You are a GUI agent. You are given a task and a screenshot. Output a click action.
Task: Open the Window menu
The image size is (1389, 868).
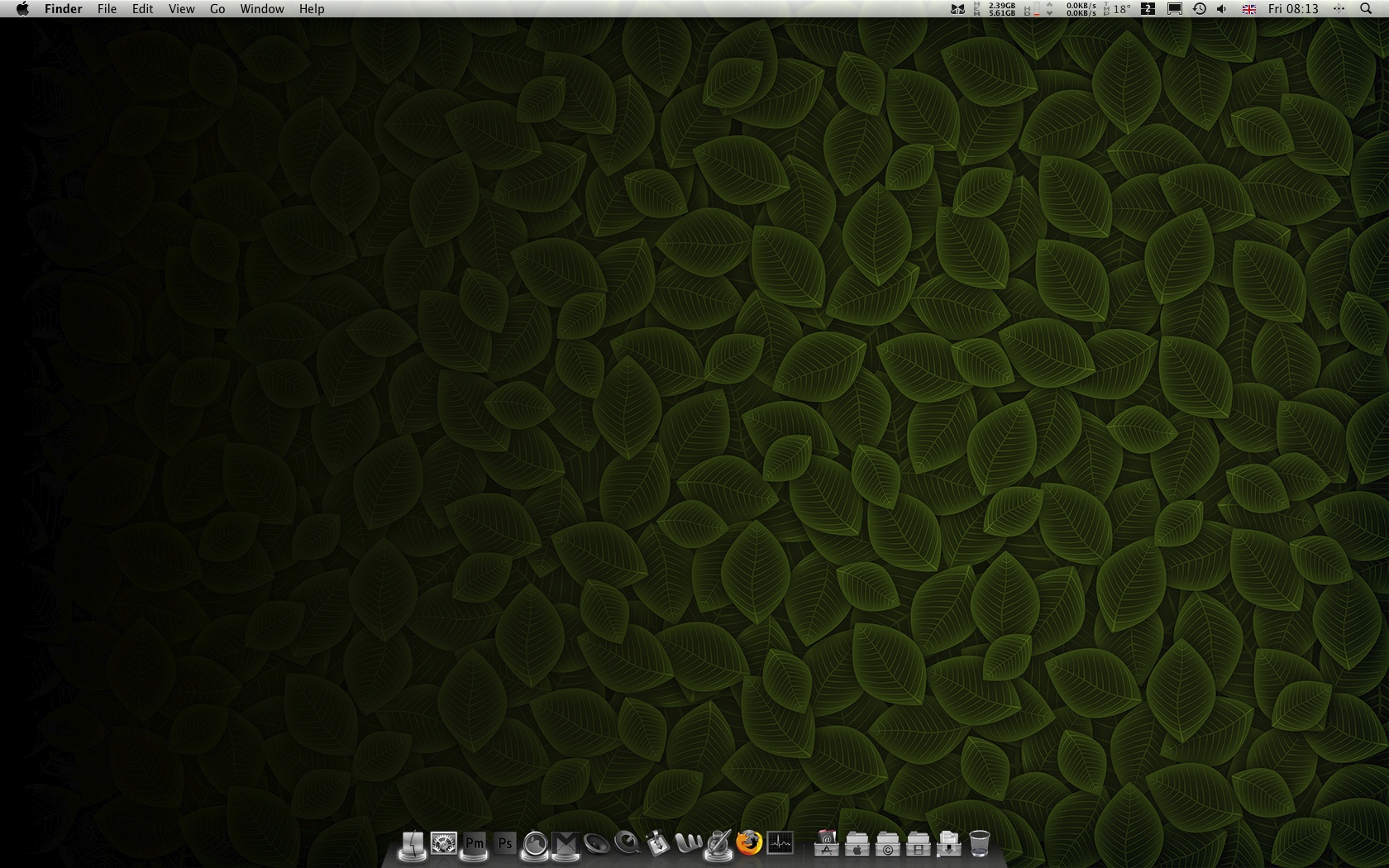point(262,8)
